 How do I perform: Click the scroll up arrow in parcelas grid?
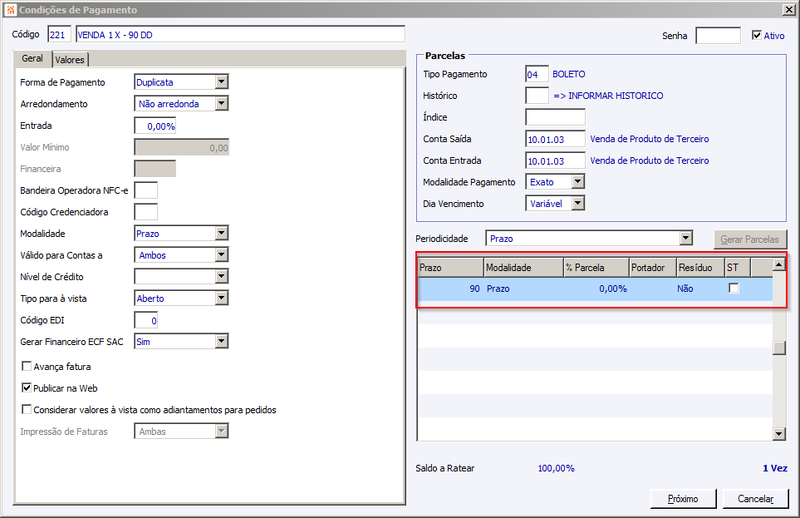coord(779,265)
